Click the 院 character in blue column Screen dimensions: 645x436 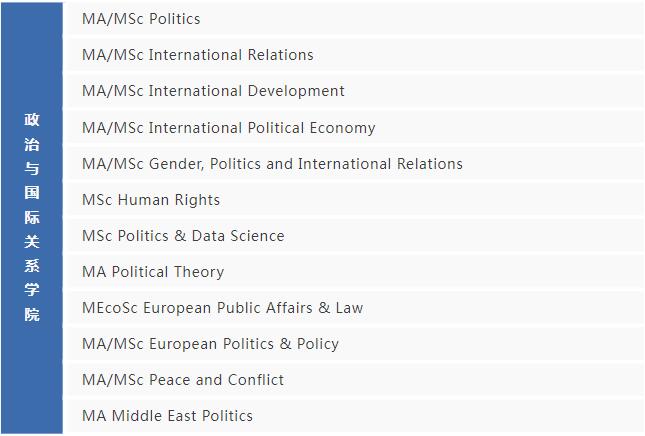click(x=32, y=314)
